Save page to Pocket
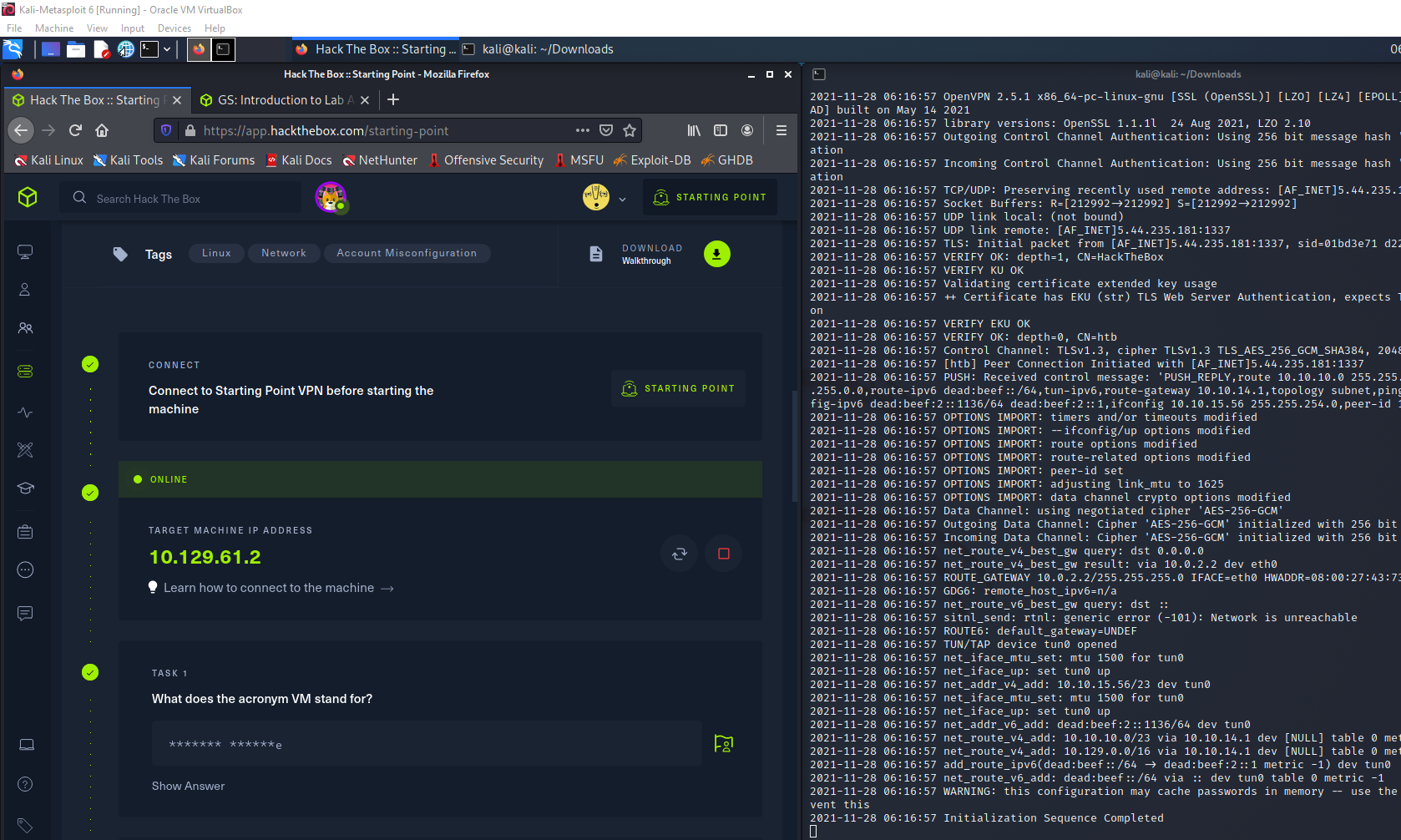 coord(606,130)
